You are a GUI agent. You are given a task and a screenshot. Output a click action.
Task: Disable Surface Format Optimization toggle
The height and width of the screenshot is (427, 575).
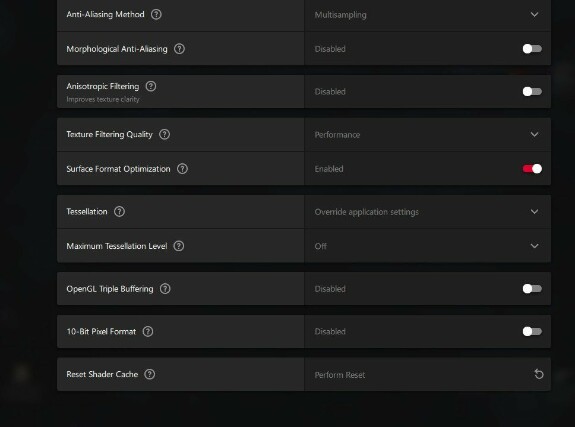[x=532, y=169]
